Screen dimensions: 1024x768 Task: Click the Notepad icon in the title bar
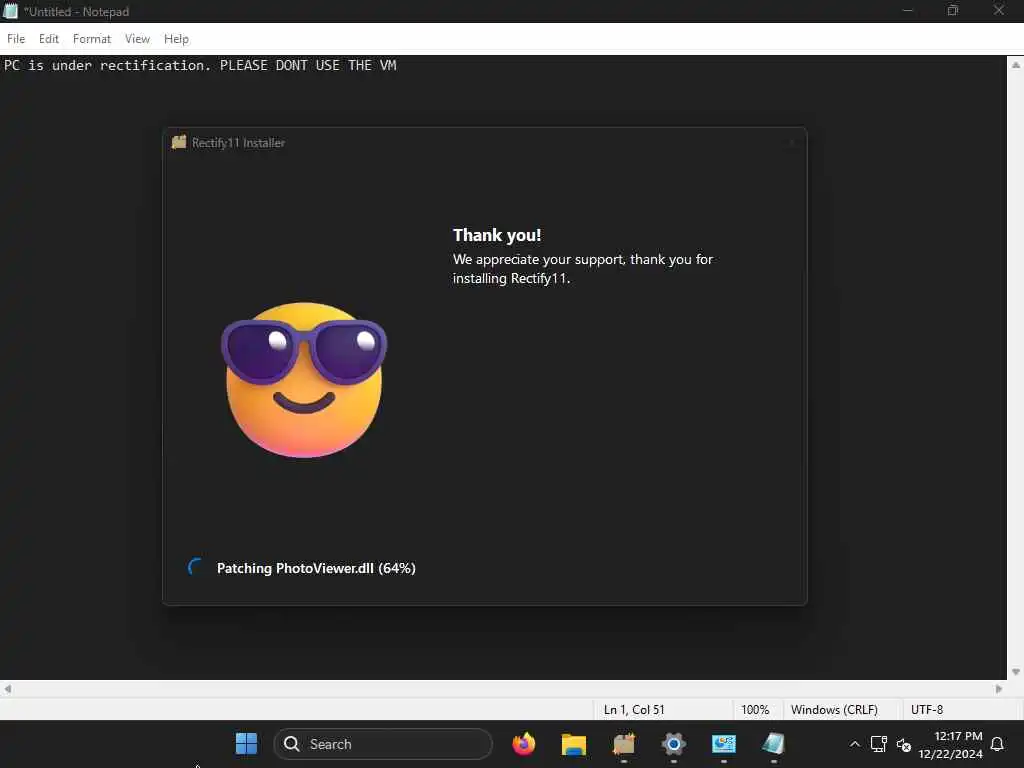pyautogui.click(x=10, y=11)
